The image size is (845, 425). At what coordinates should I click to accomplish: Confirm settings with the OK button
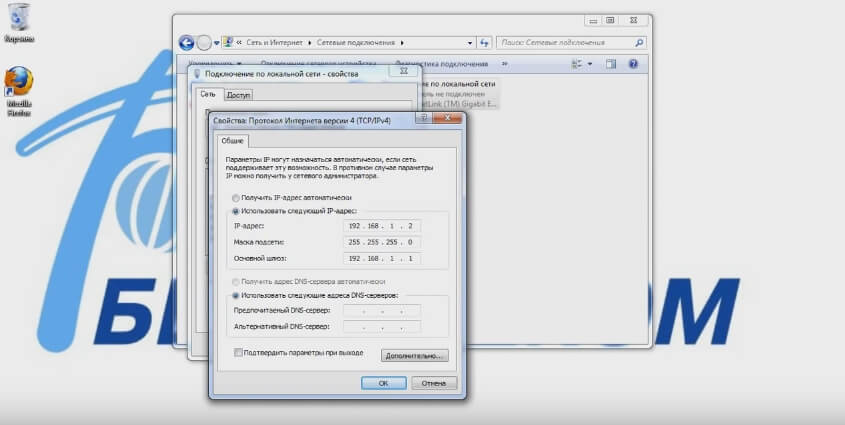[x=384, y=383]
